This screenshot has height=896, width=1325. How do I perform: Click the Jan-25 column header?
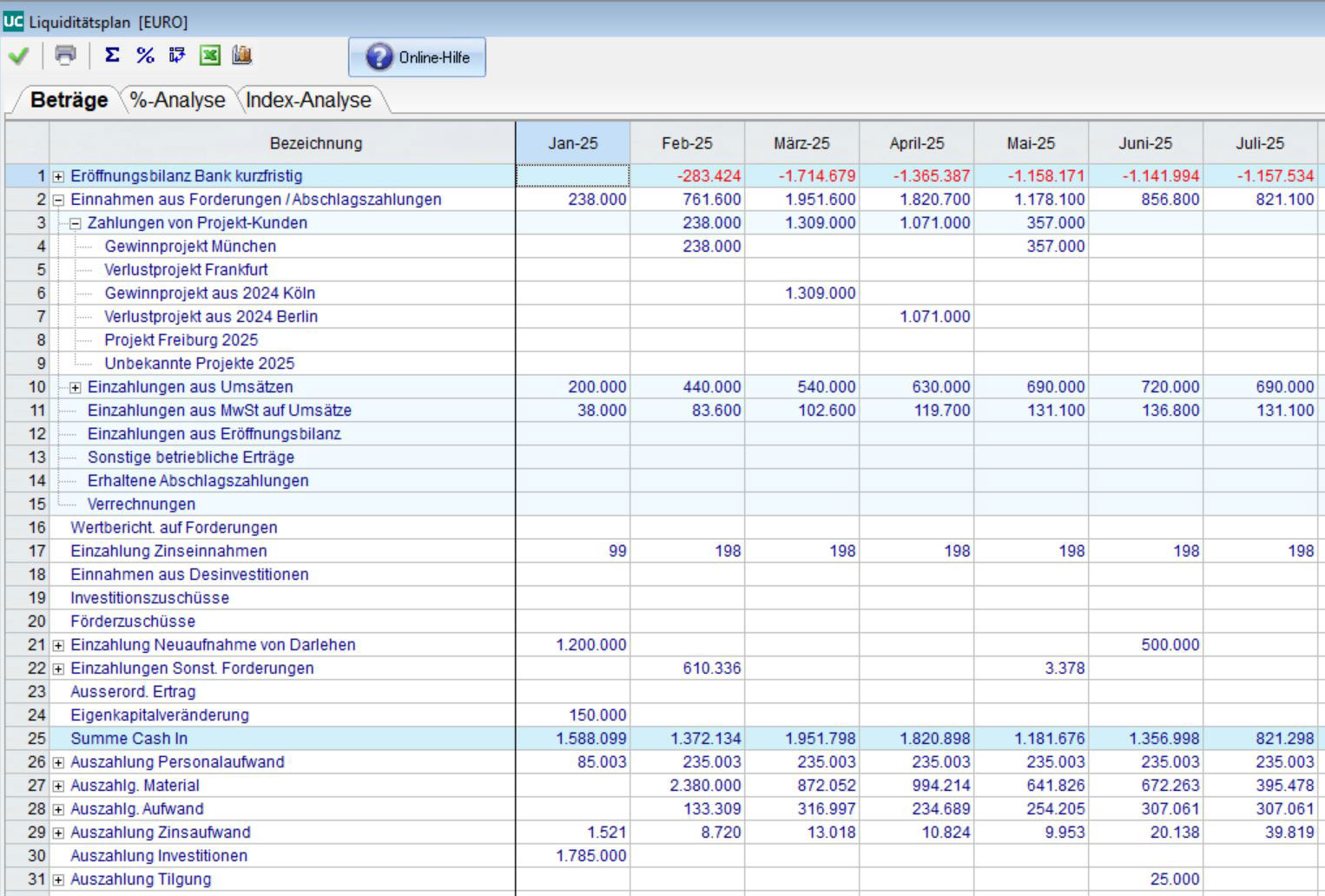pos(573,143)
